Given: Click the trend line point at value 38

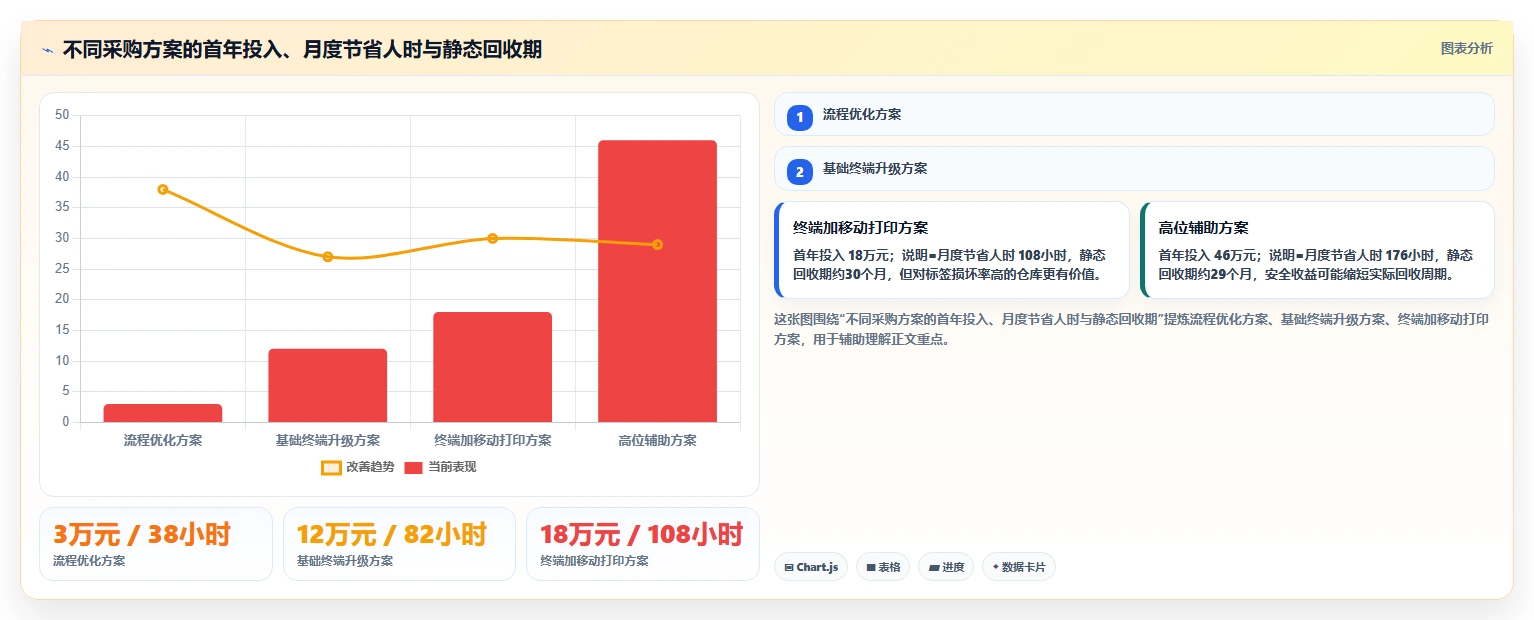Looking at the screenshot, I should pyautogui.click(x=163, y=189).
